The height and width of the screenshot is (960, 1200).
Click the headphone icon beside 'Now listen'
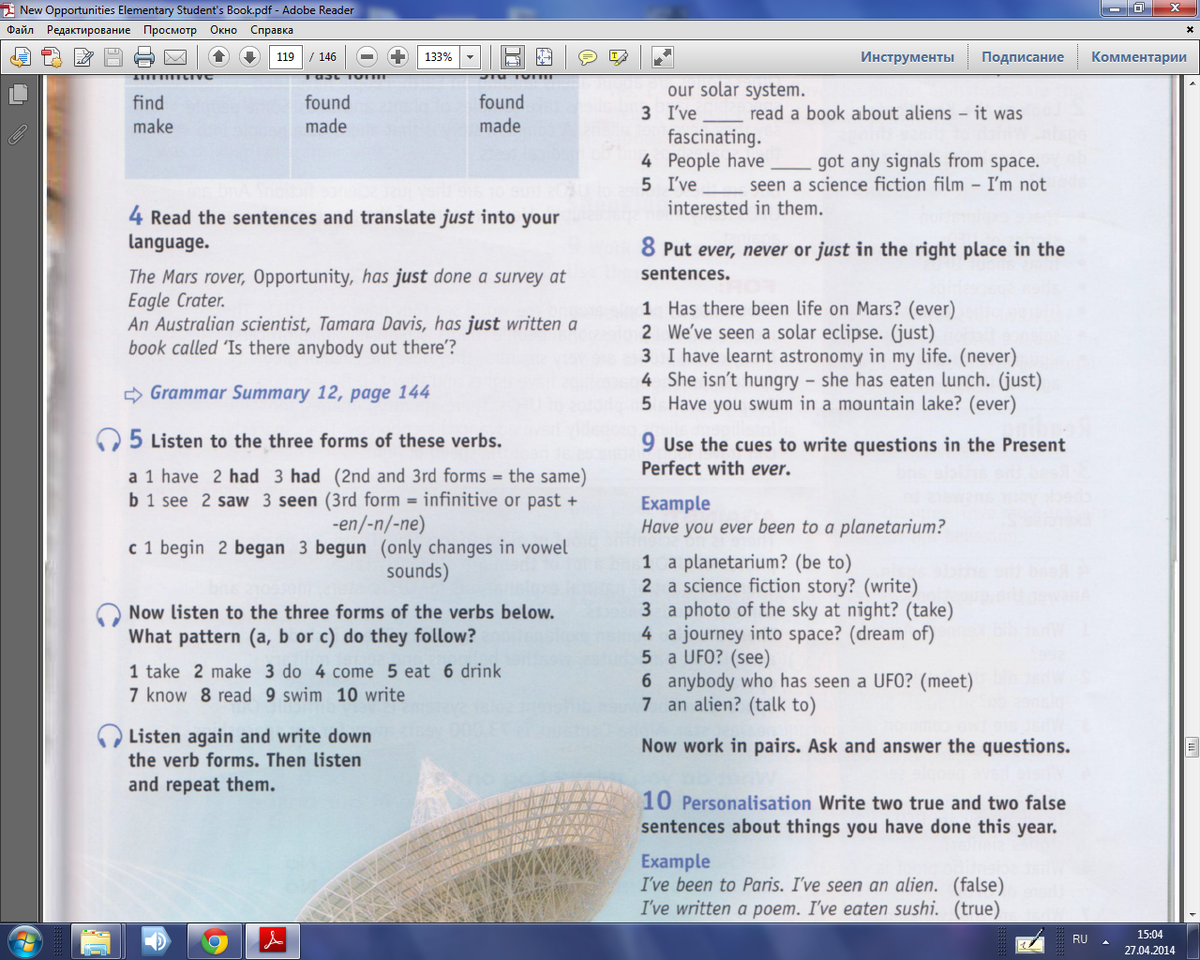(x=108, y=613)
